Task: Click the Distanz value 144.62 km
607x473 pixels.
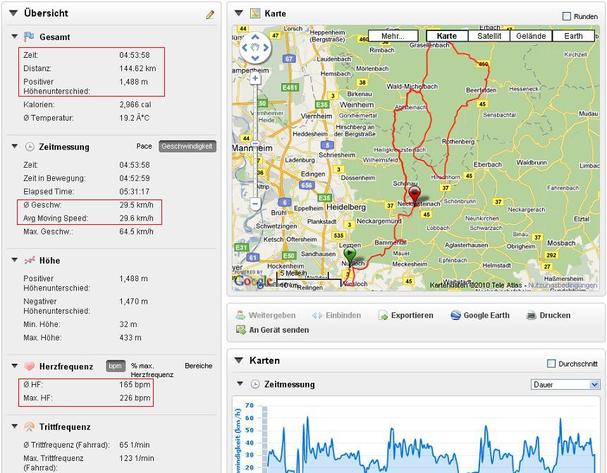Action: tap(138, 69)
